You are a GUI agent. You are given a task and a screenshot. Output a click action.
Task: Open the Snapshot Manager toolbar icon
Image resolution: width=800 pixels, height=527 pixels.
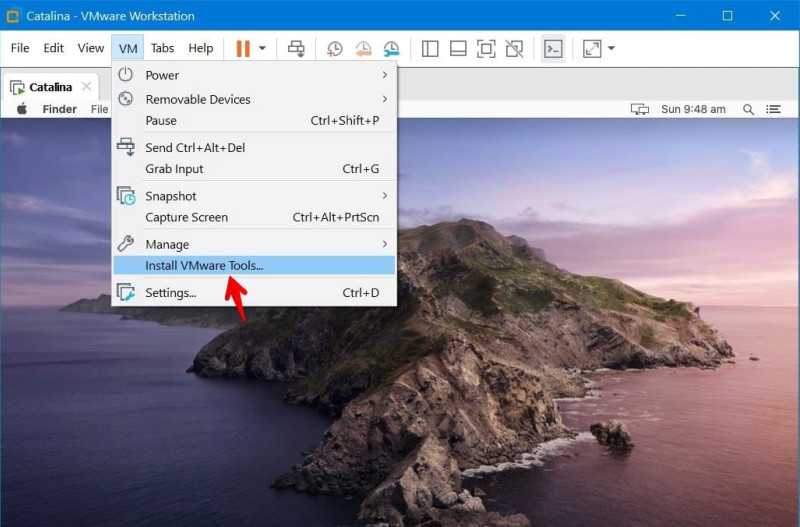click(x=391, y=48)
